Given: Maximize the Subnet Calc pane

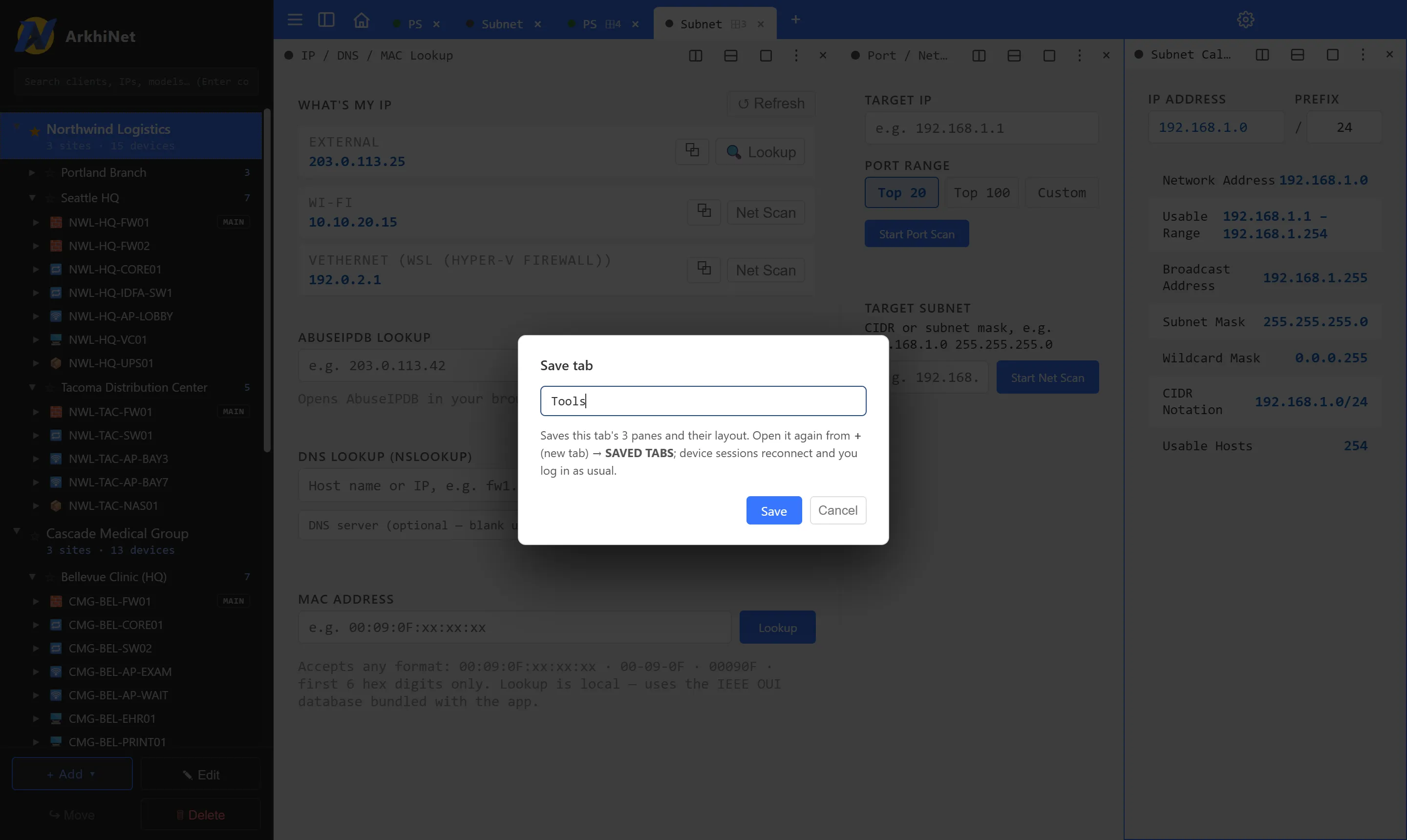Looking at the screenshot, I should tap(1332, 54).
